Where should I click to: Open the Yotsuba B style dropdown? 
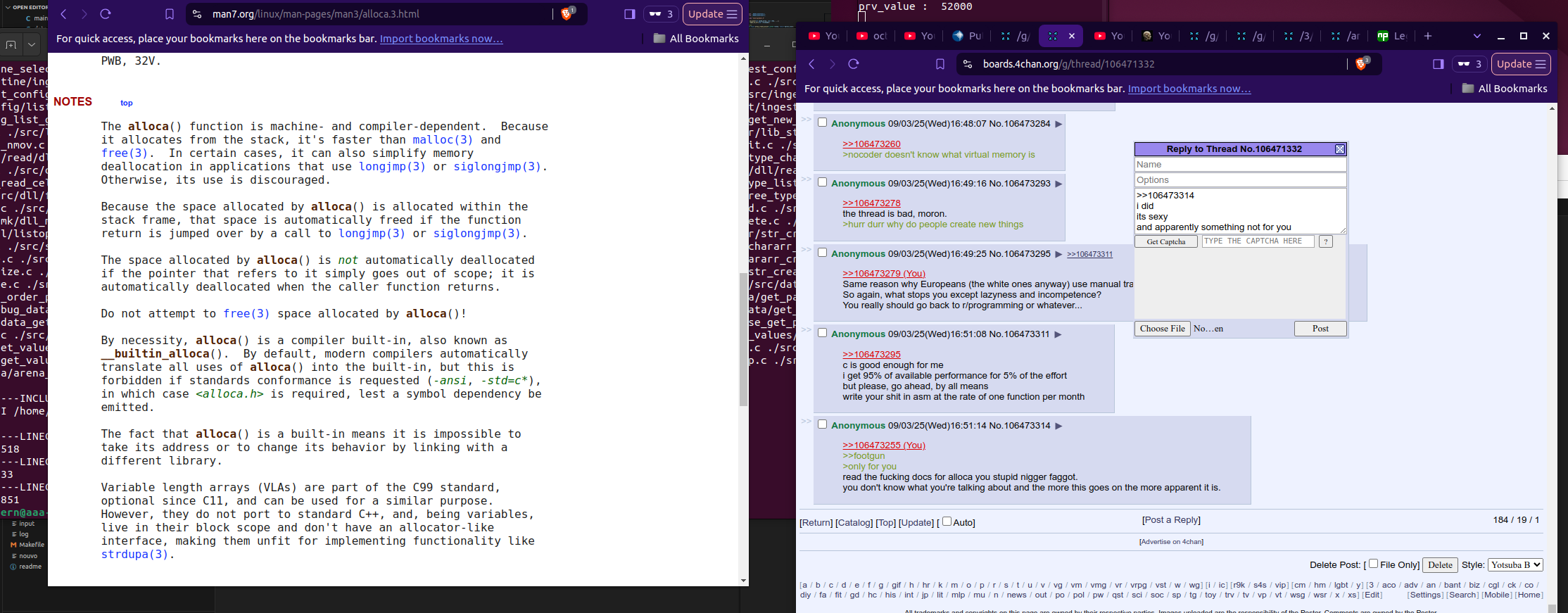point(1516,564)
